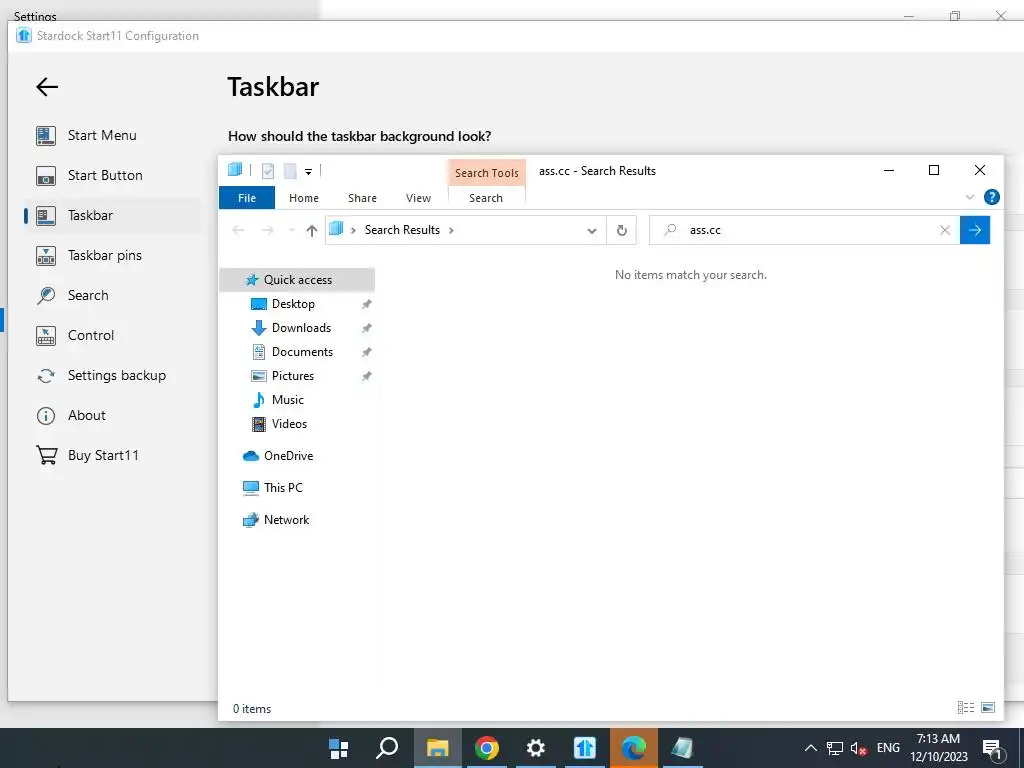The width and height of the screenshot is (1024, 768).
Task: Clear the search box text
Action: point(945,230)
